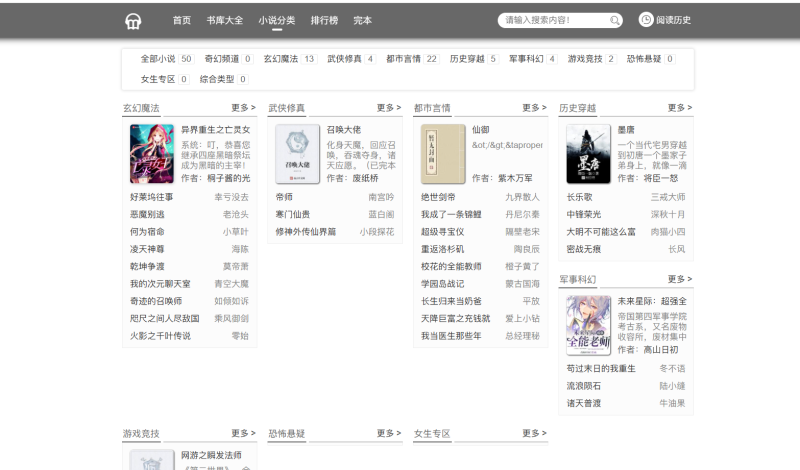
Task: Open cover of 仙御 book
Action: 443,154
